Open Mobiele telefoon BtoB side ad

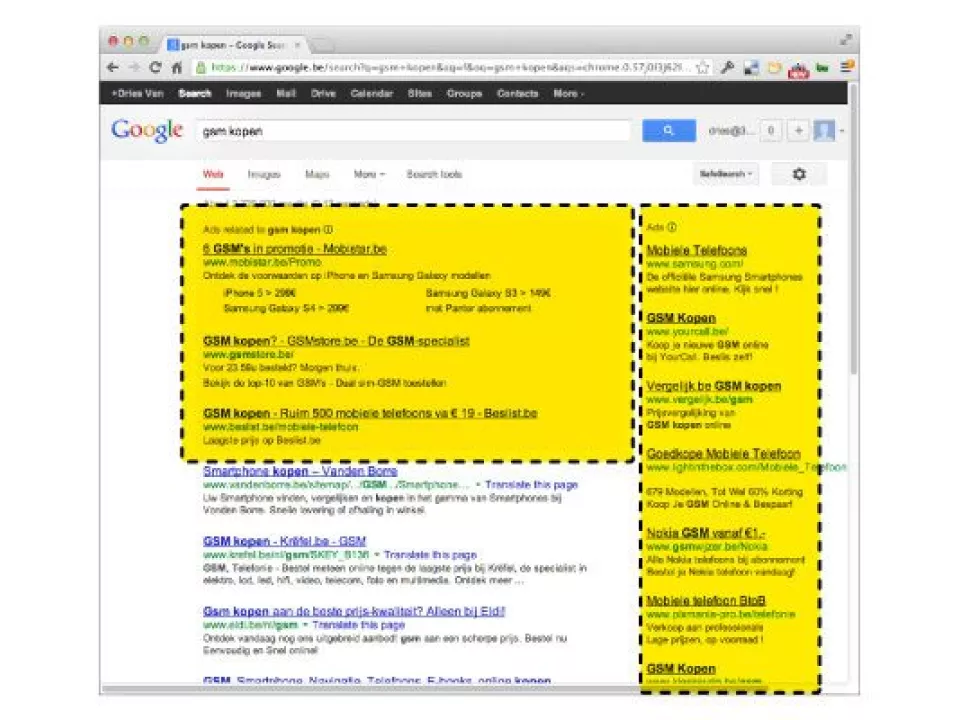pos(706,601)
